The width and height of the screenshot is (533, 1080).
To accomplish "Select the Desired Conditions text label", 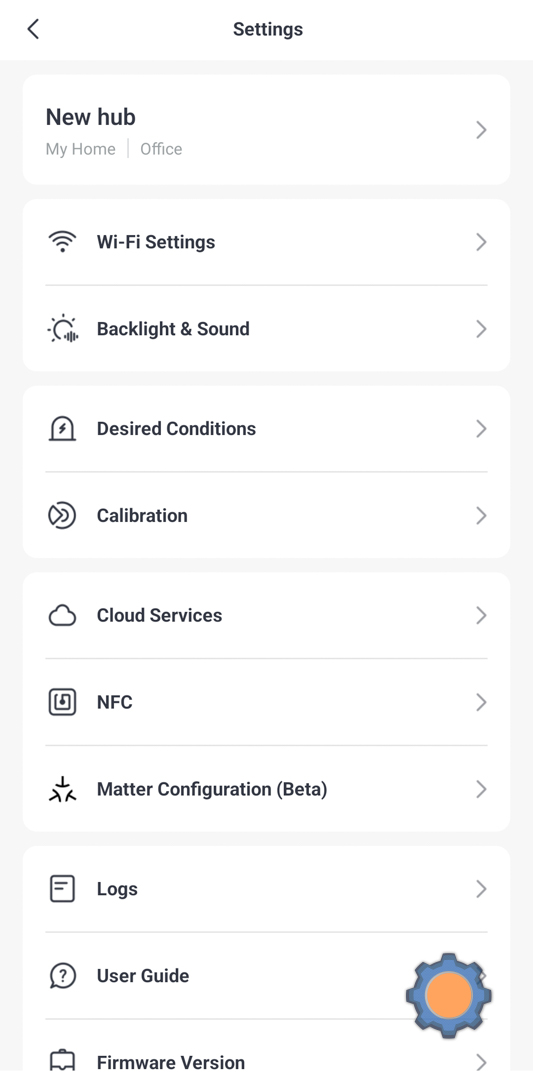I will point(176,428).
